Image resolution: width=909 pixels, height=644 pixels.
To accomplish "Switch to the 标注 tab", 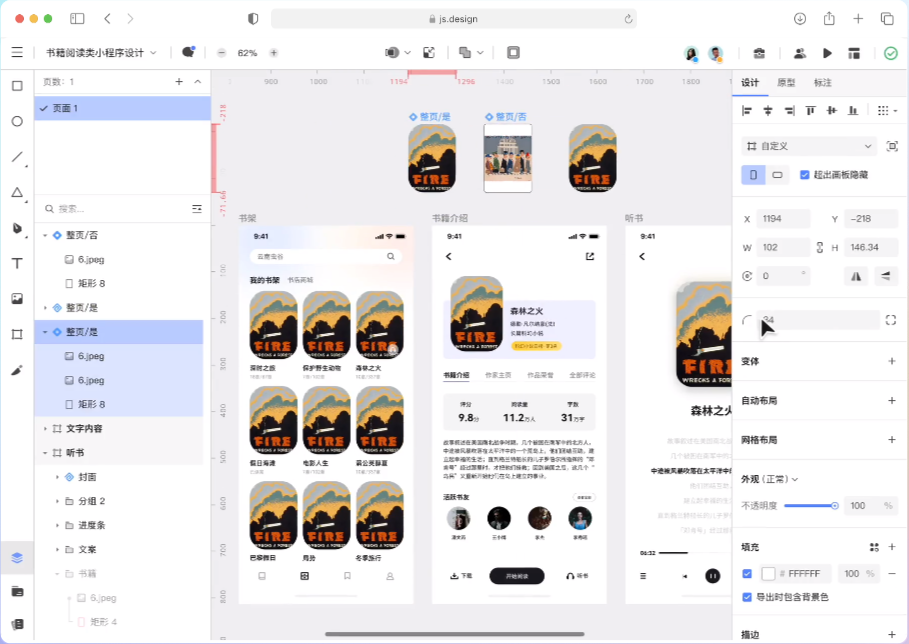I will tap(823, 83).
